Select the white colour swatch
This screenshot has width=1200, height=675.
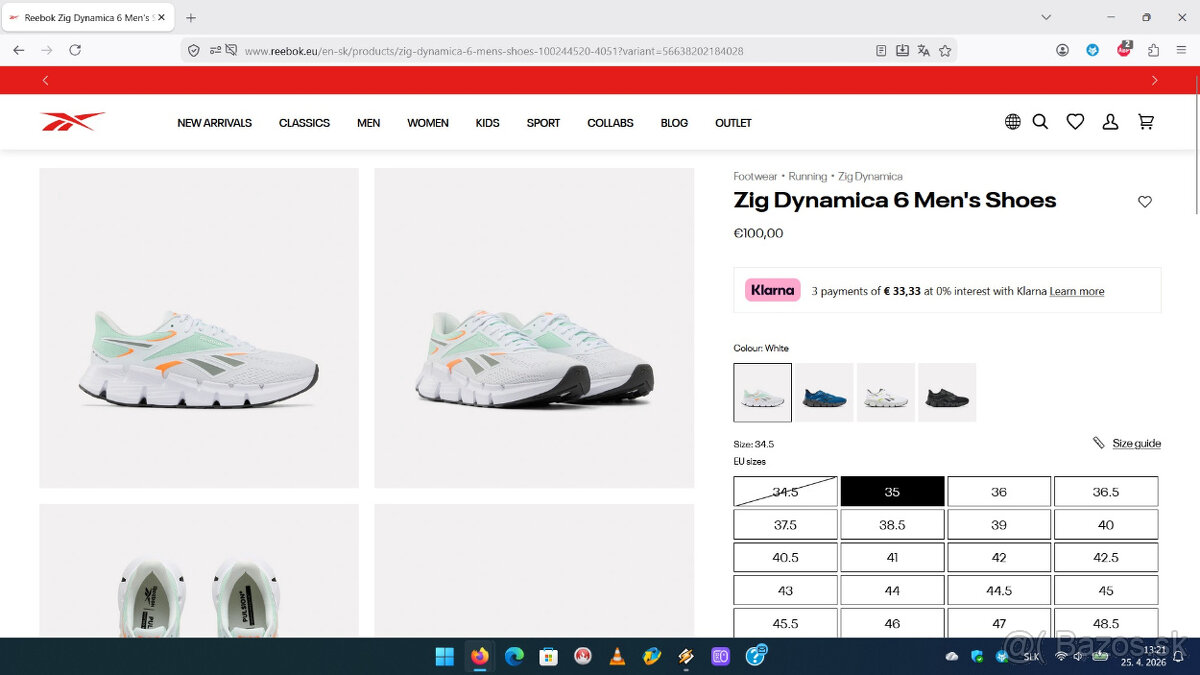tap(762, 392)
